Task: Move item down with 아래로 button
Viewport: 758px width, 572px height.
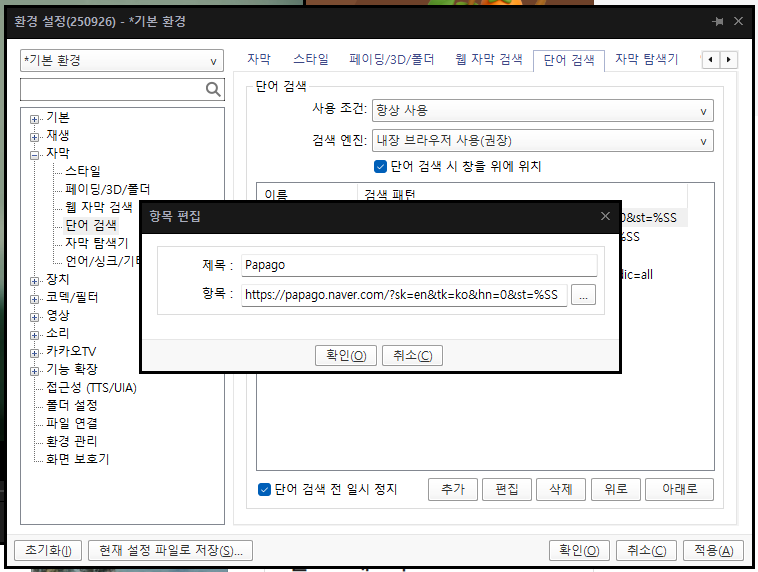Action: [x=679, y=489]
